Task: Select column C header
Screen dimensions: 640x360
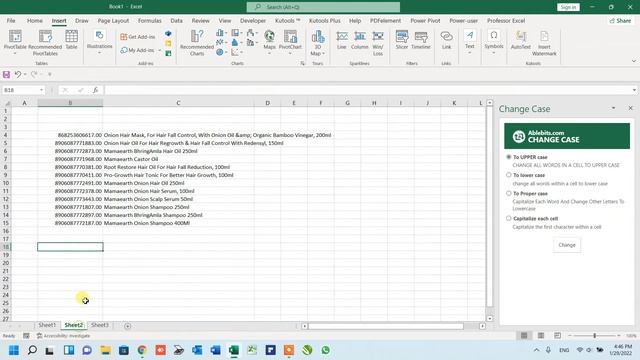Action: [178, 103]
